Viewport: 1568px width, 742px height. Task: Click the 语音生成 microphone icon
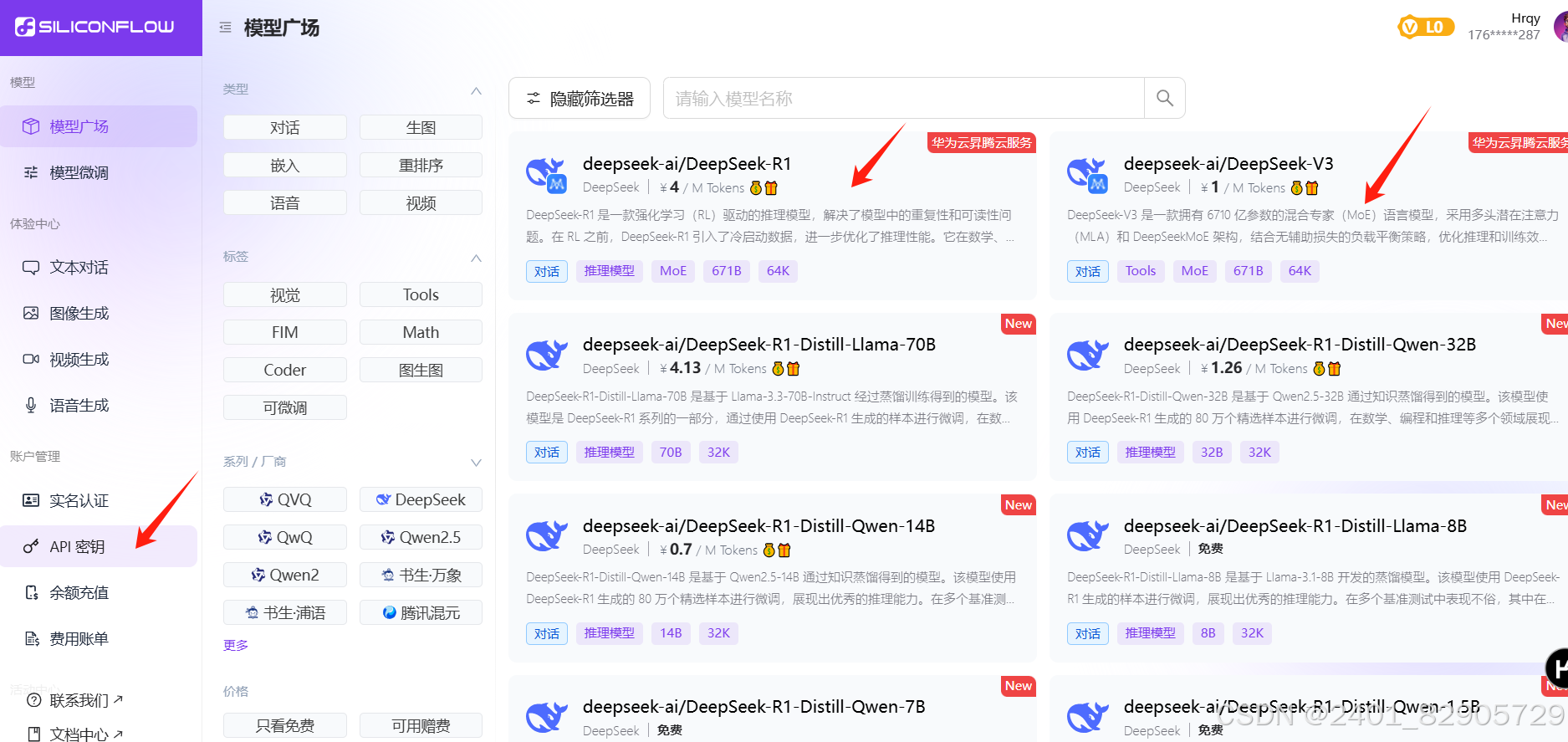click(x=31, y=405)
